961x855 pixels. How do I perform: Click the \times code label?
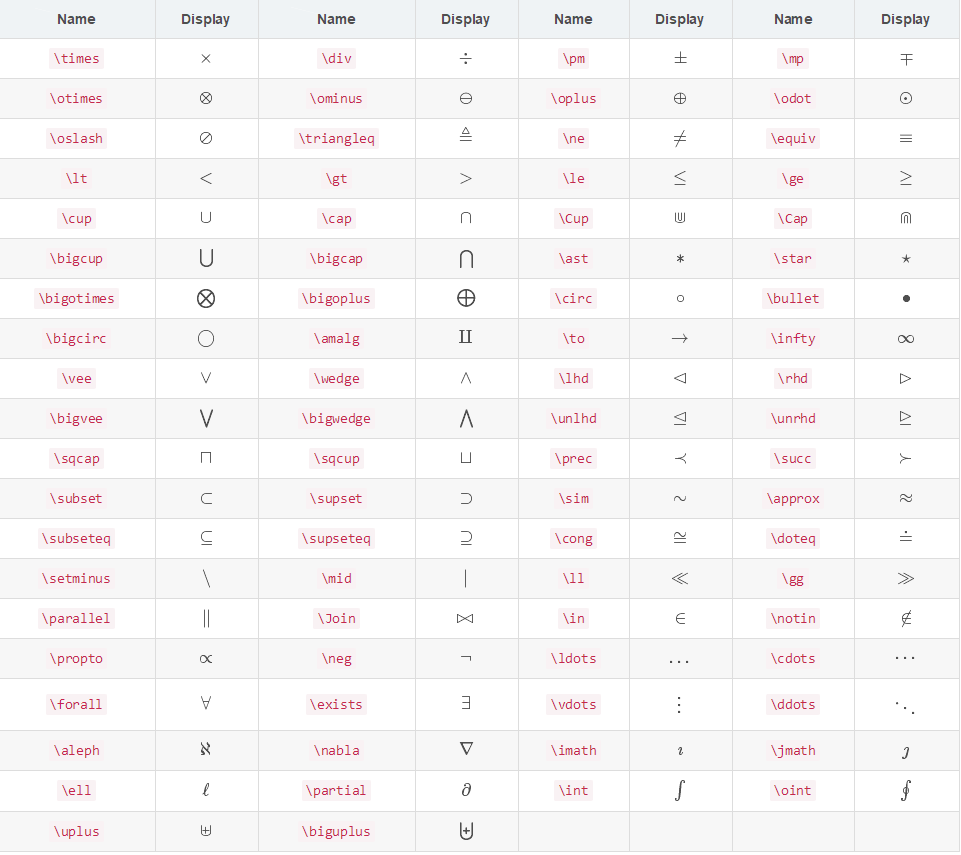pyautogui.click(x=77, y=59)
